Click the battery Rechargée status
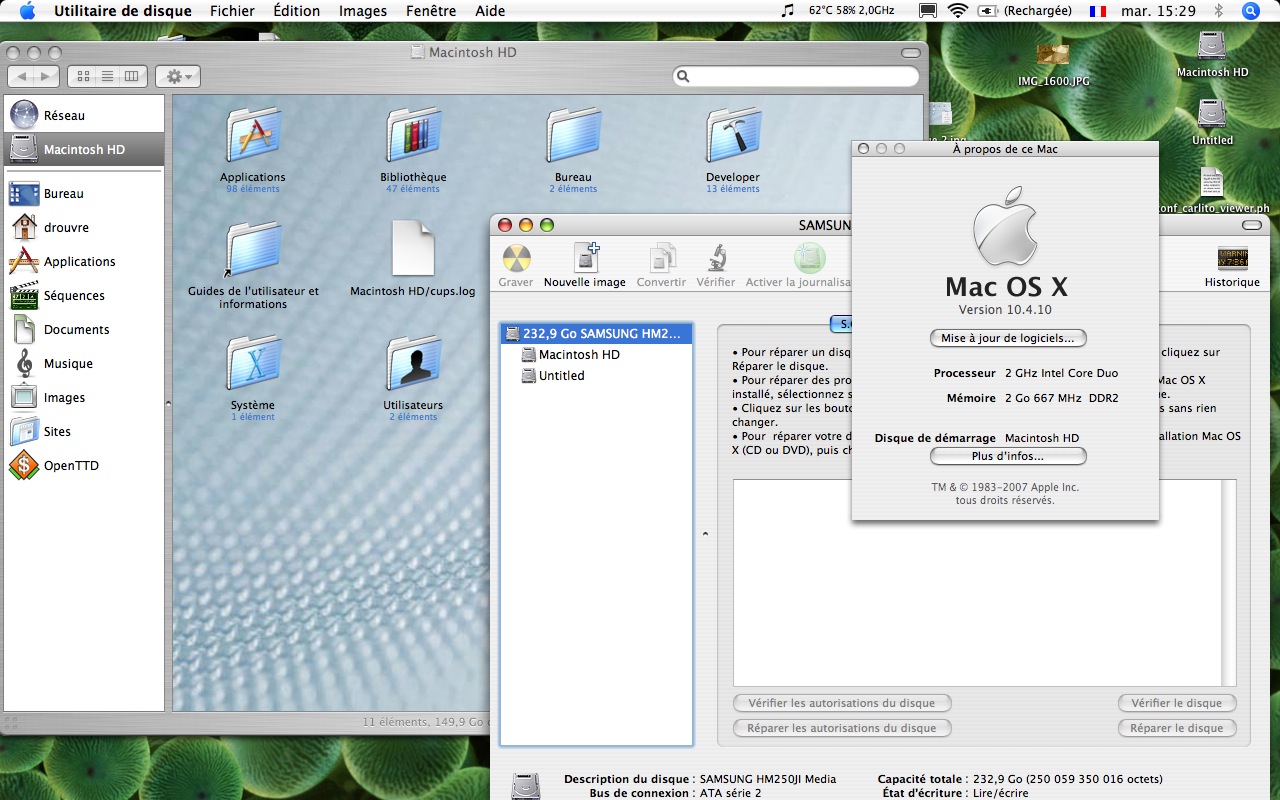1280x800 pixels. pyautogui.click(x=1025, y=11)
